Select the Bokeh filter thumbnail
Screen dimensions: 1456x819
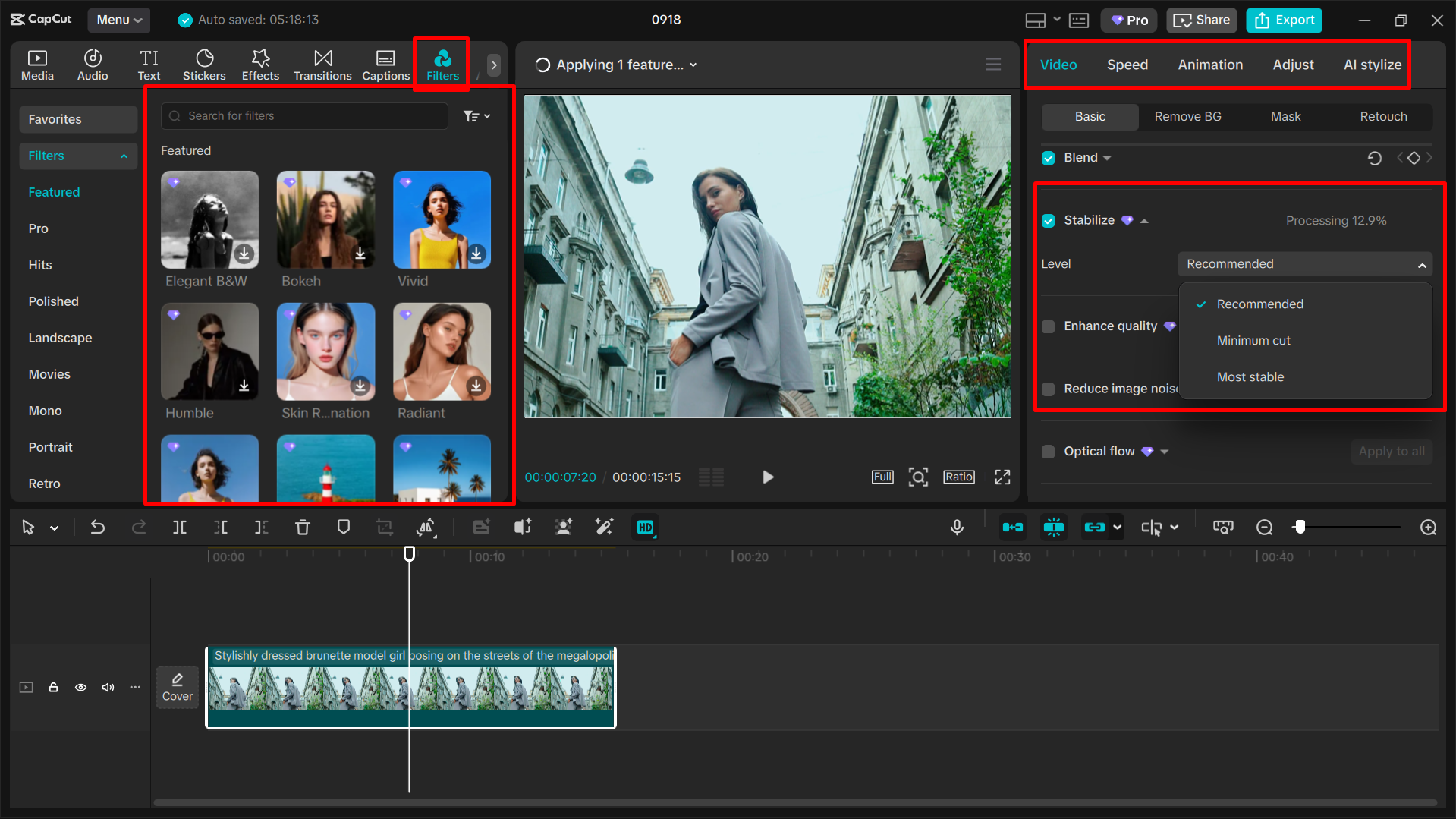[x=325, y=219]
